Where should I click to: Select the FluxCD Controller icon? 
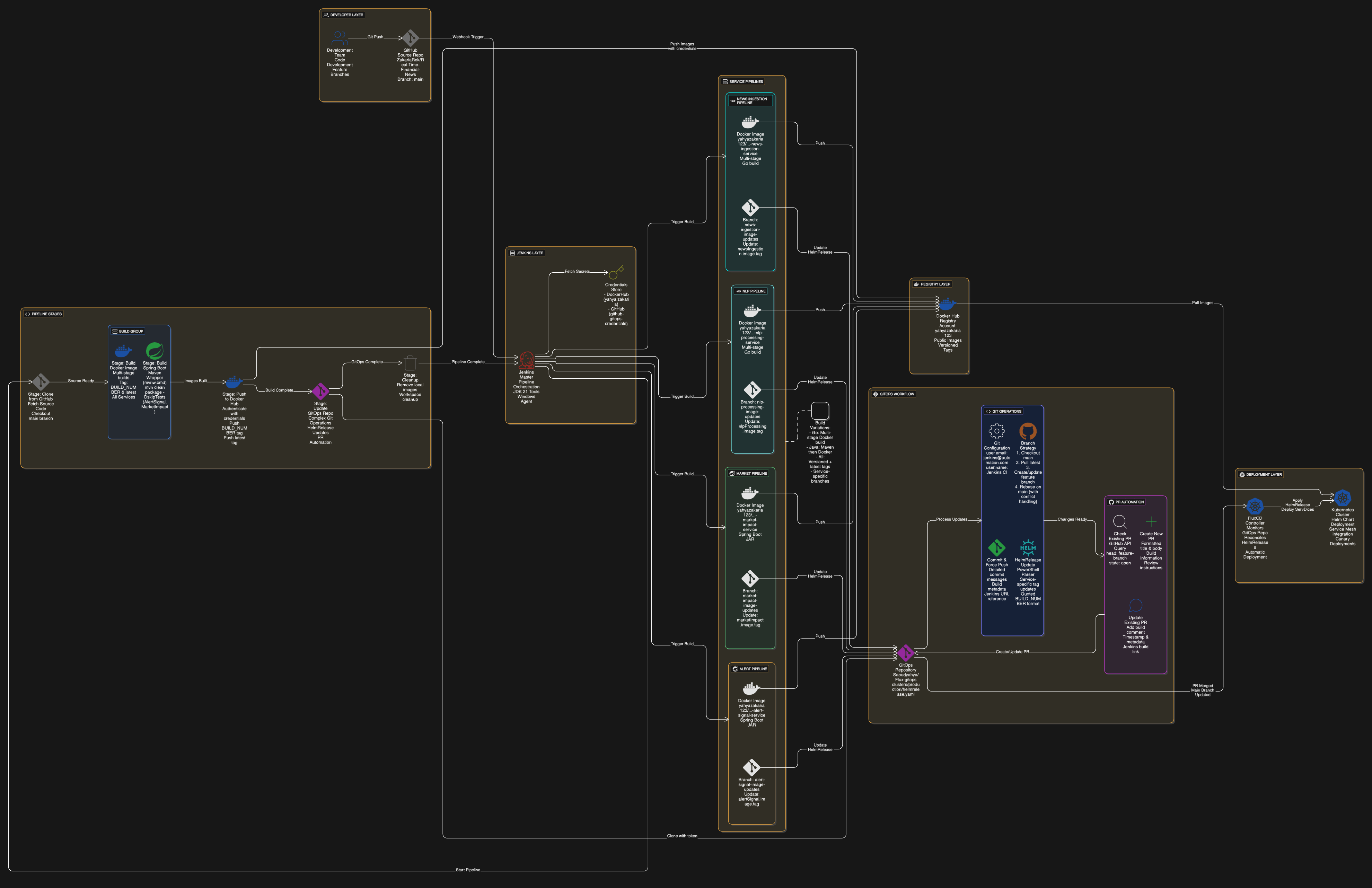tap(1255, 507)
